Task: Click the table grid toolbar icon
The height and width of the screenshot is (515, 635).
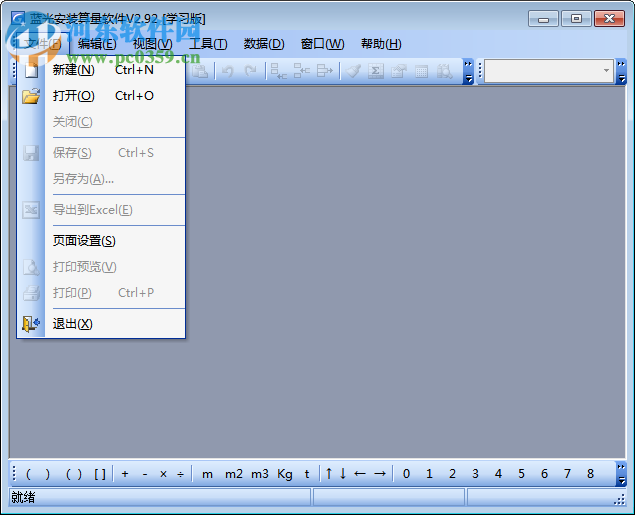Action: pyautogui.click(x=422, y=71)
